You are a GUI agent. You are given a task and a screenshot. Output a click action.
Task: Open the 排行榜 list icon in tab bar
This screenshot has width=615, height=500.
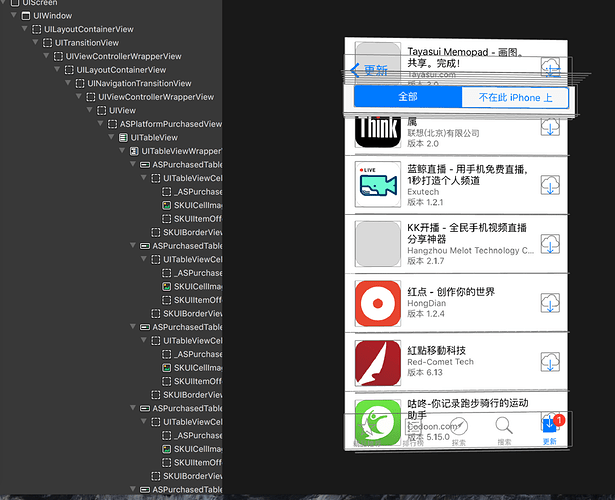413,427
